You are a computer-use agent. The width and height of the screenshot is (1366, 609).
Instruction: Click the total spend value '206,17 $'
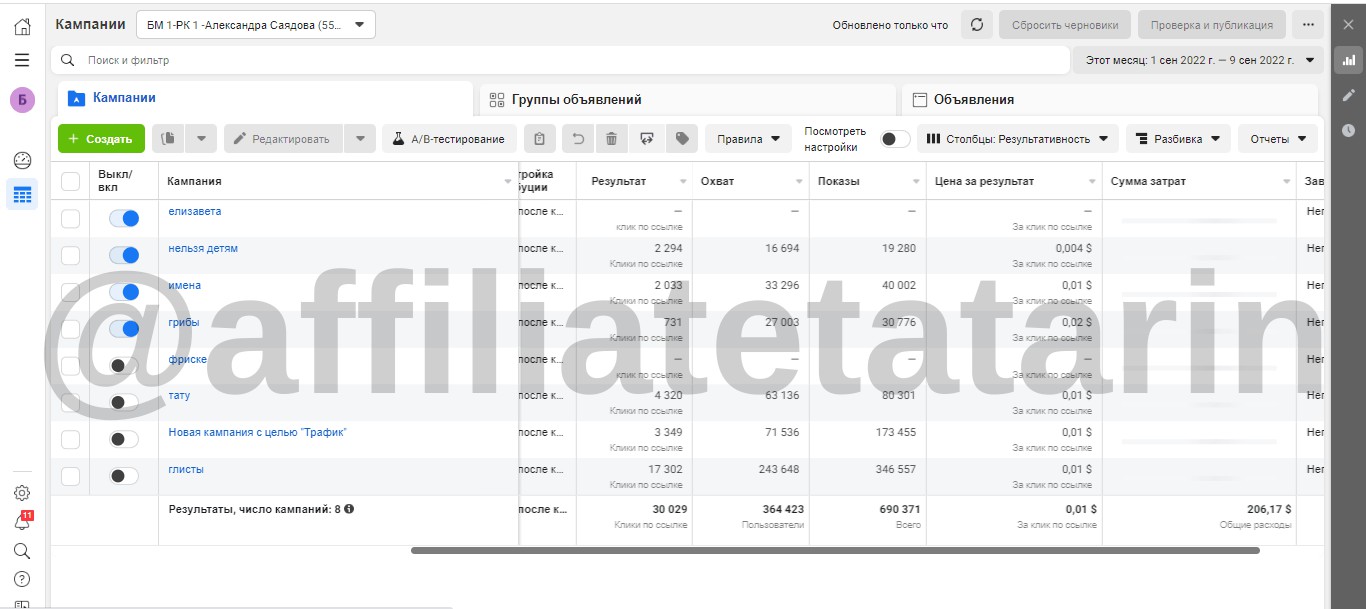pyautogui.click(x=1269, y=509)
